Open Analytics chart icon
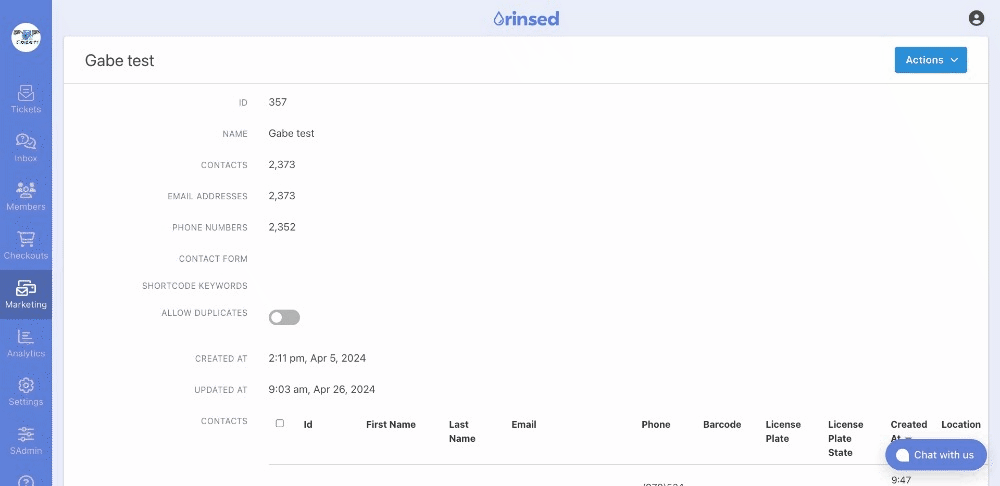The width and height of the screenshot is (1000, 486). tap(26, 337)
